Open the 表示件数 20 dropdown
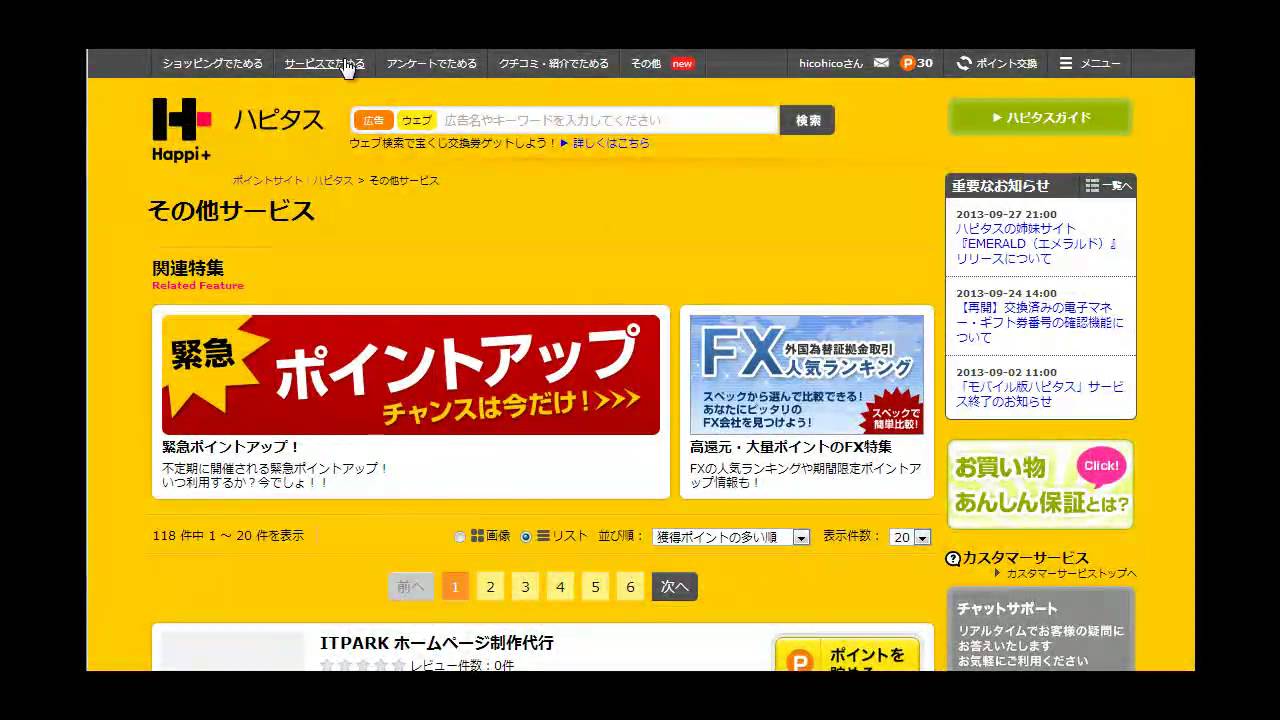This screenshot has height=720, width=1280. (x=910, y=537)
